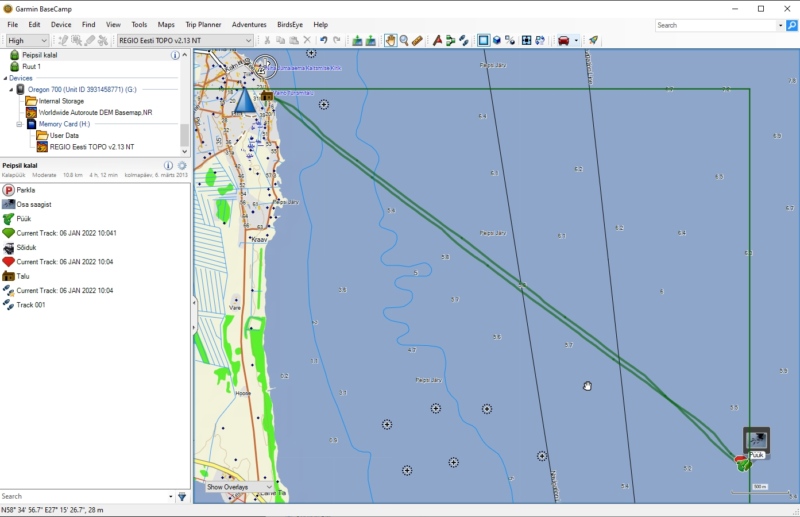This screenshot has height=517, width=800.
Task: Collapse the Memory Card (H:) node
Action: [19, 124]
